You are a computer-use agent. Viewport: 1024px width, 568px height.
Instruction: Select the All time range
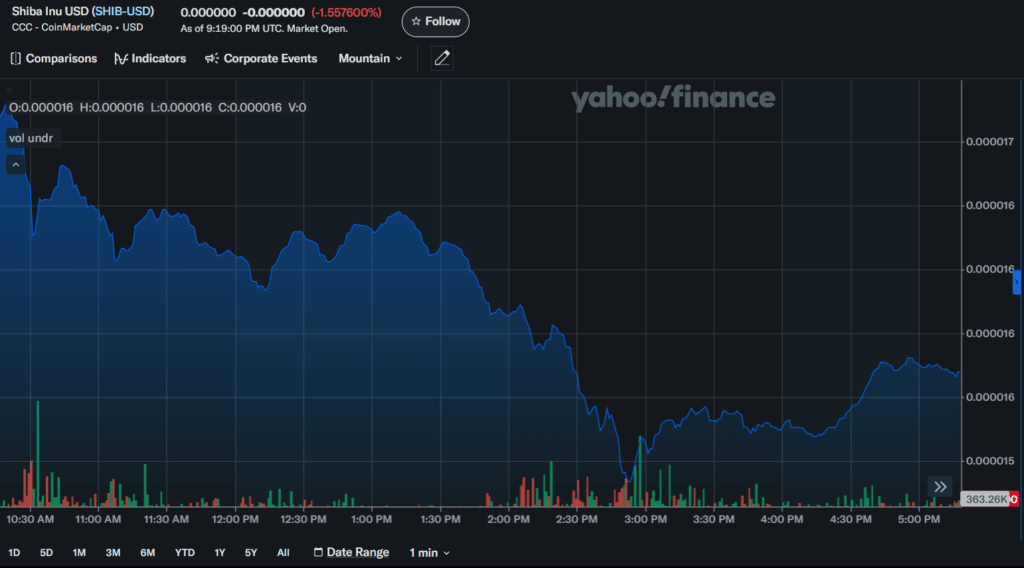point(283,552)
